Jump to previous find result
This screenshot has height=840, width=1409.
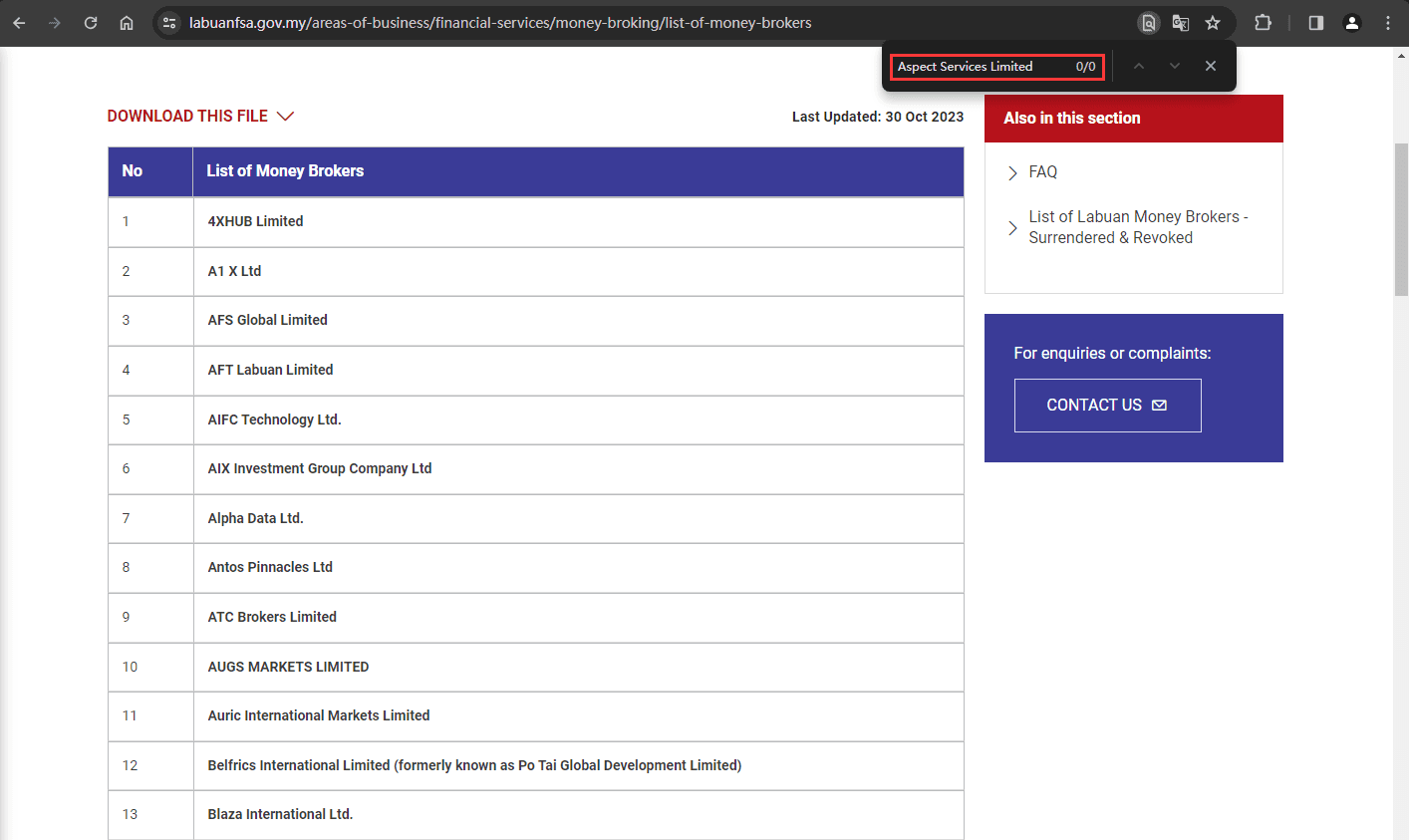pyautogui.click(x=1139, y=66)
